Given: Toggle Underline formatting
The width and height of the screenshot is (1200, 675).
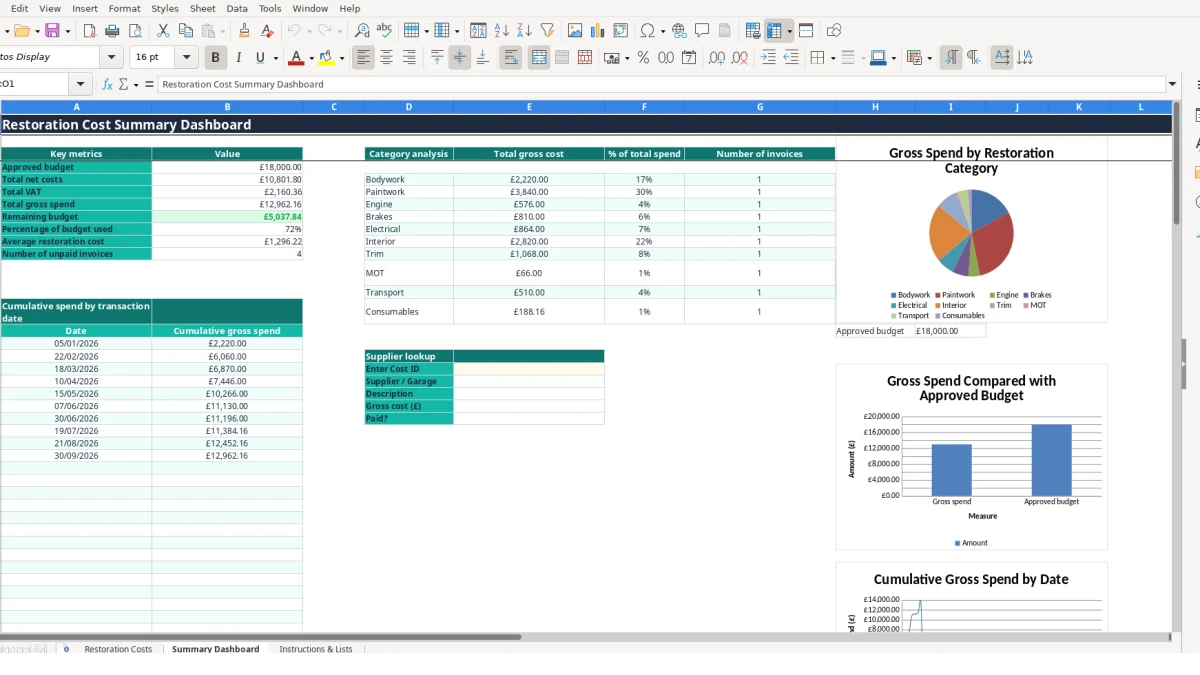Looking at the screenshot, I should pyautogui.click(x=260, y=58).
